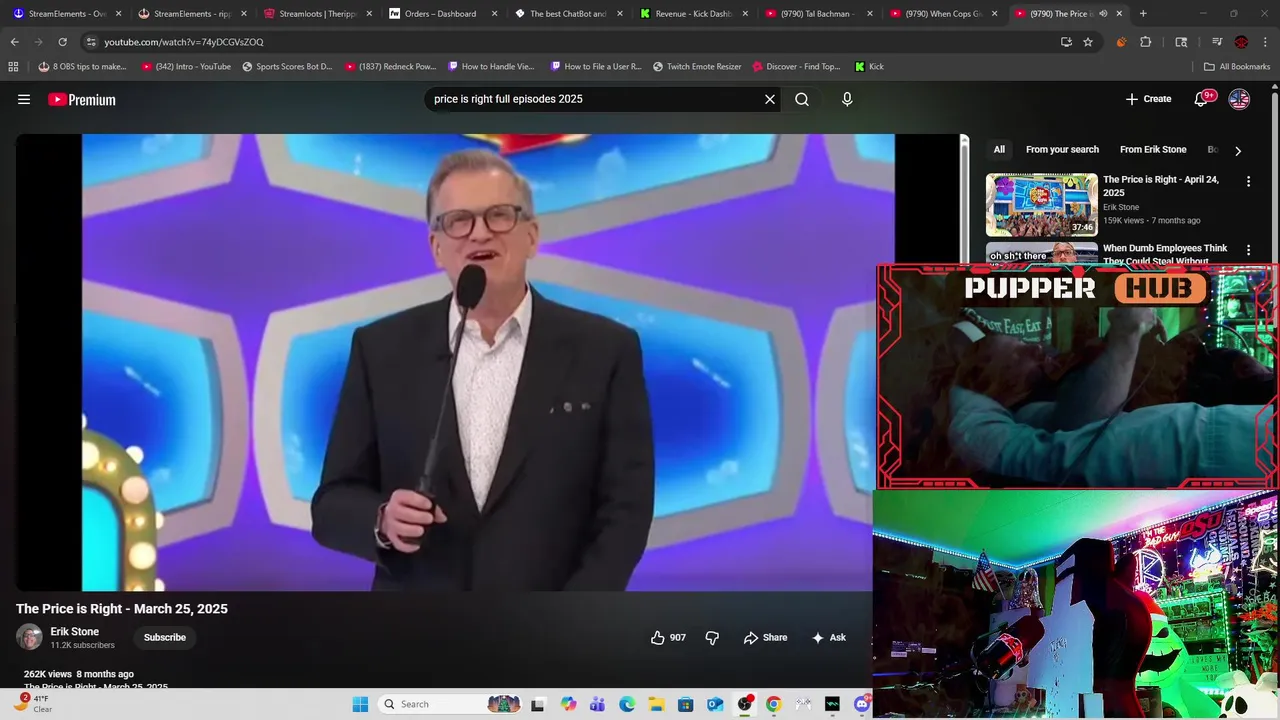Open YouTube notifications bell
Image resolution: width=1280 pixels, height=720 pixels.
click(x=1202, y=99)
